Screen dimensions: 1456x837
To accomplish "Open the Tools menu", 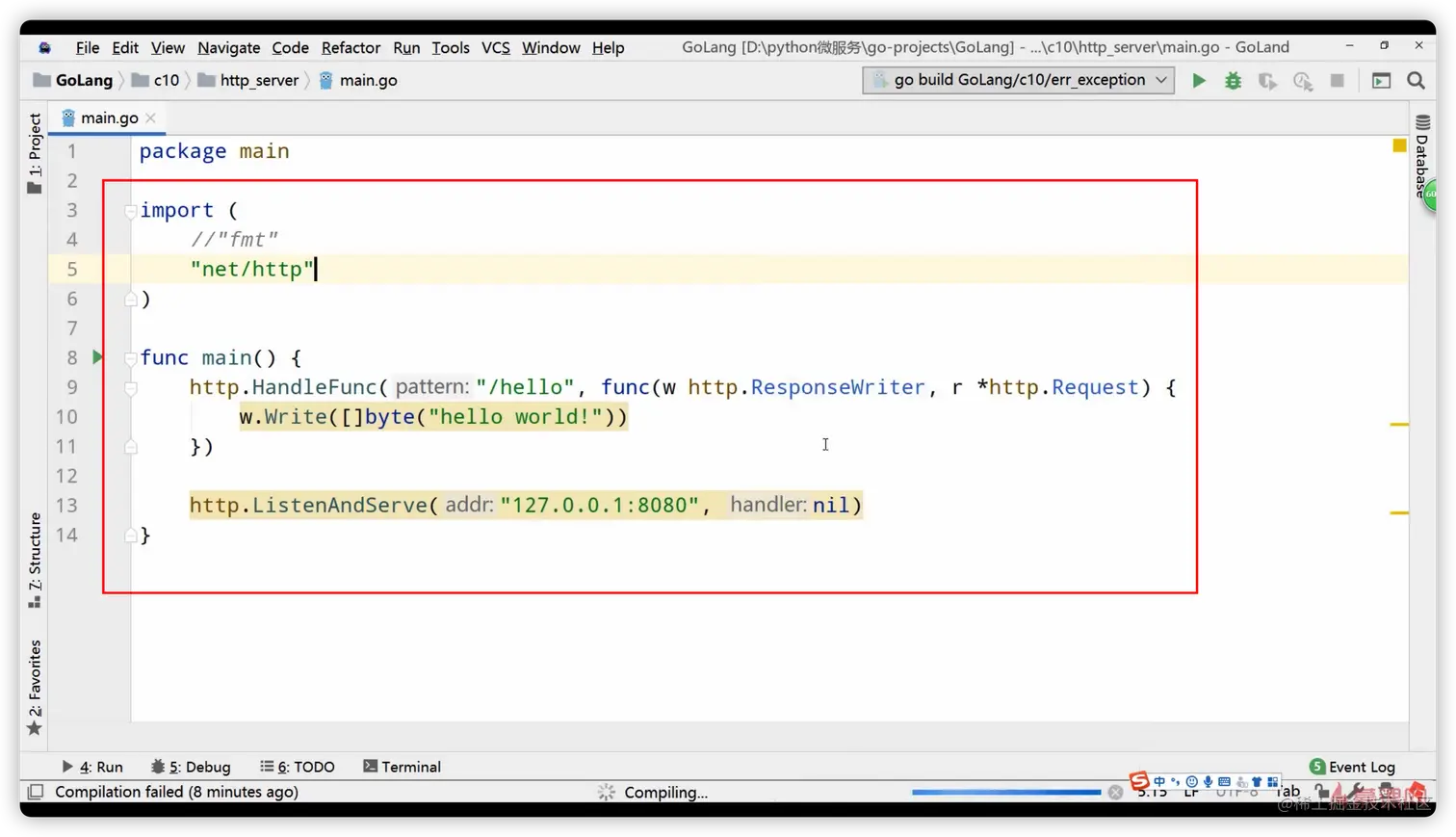I will 451,47.
